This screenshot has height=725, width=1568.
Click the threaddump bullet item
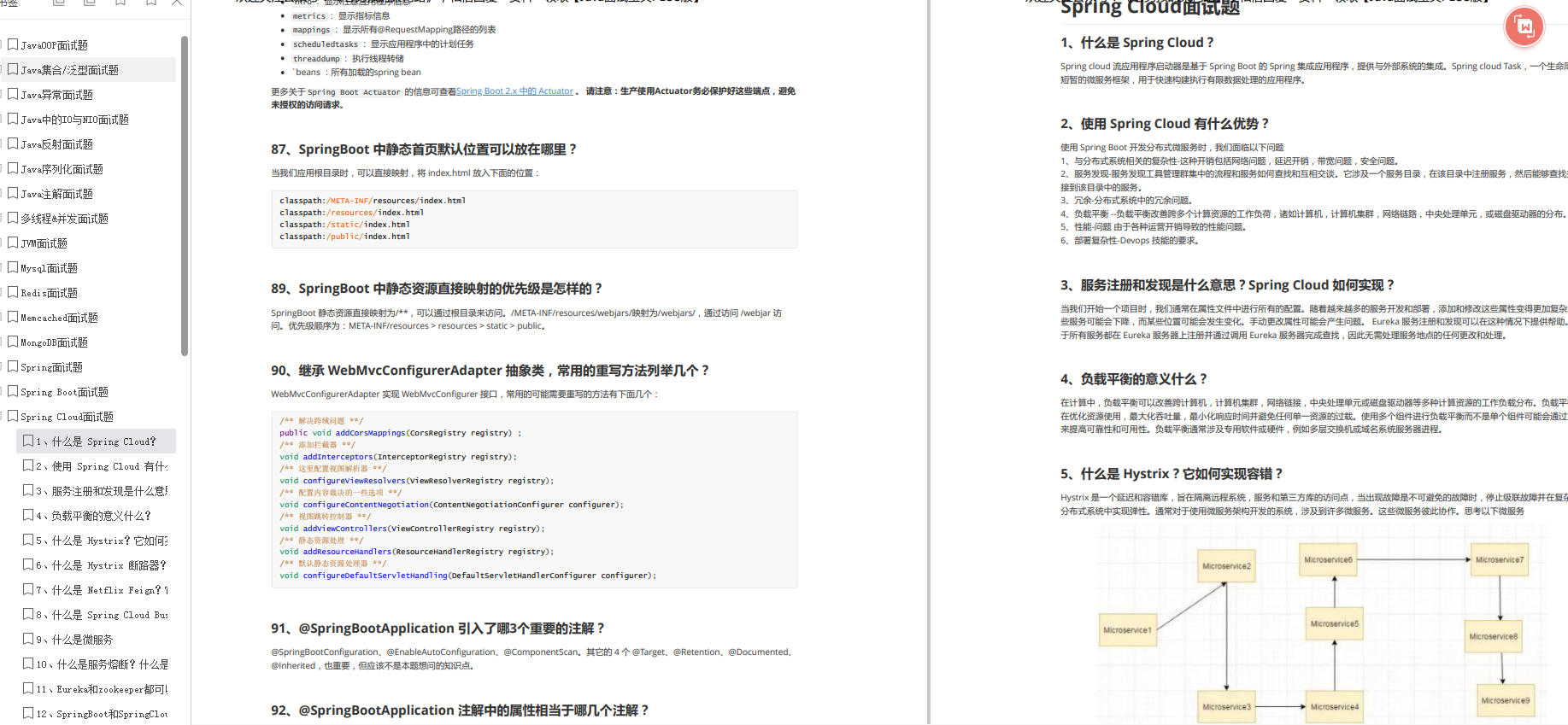(348, 59)
